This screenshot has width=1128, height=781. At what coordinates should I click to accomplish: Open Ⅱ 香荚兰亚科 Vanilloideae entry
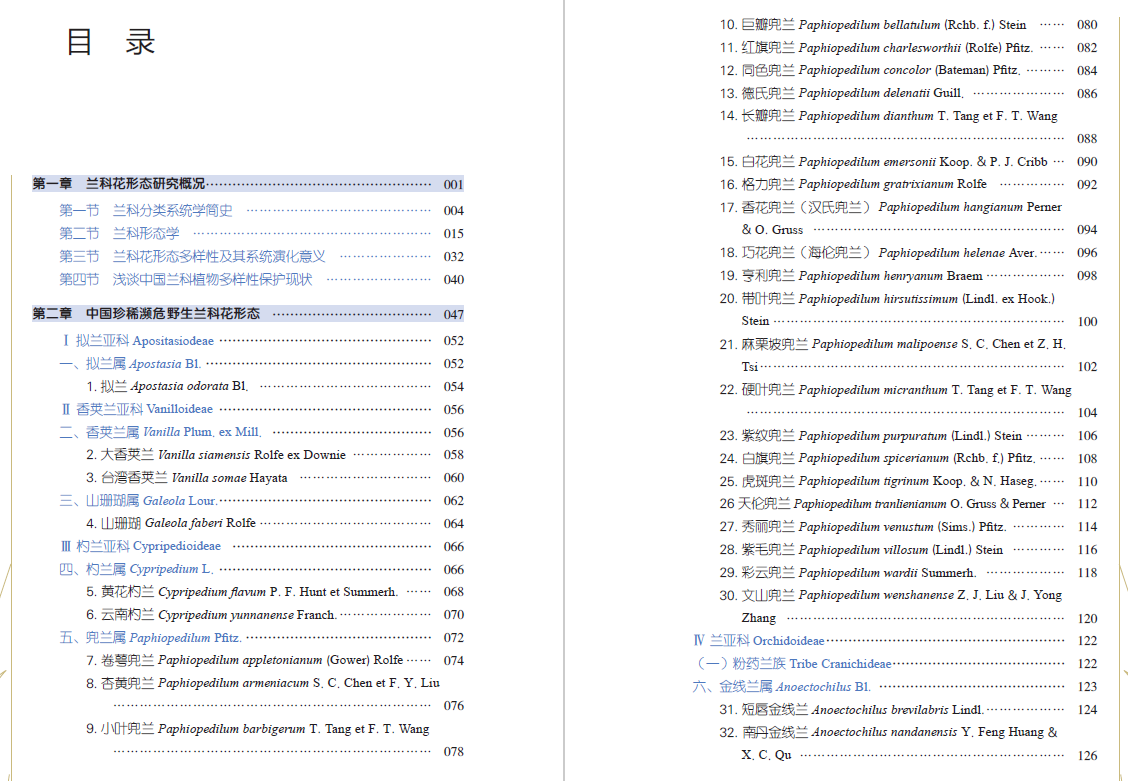point(261,409)
